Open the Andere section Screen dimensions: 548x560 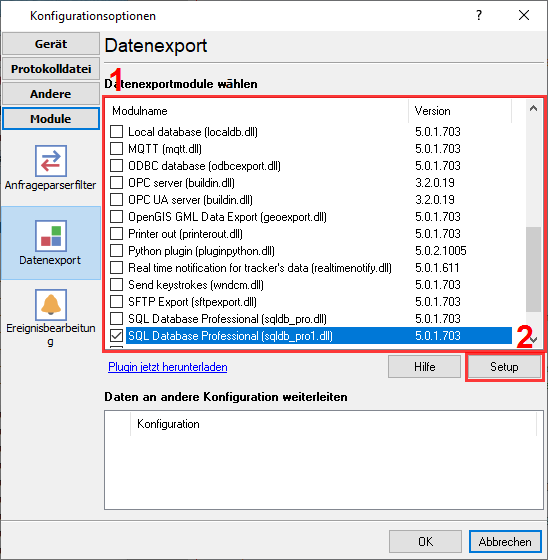[x=51, y=94]
